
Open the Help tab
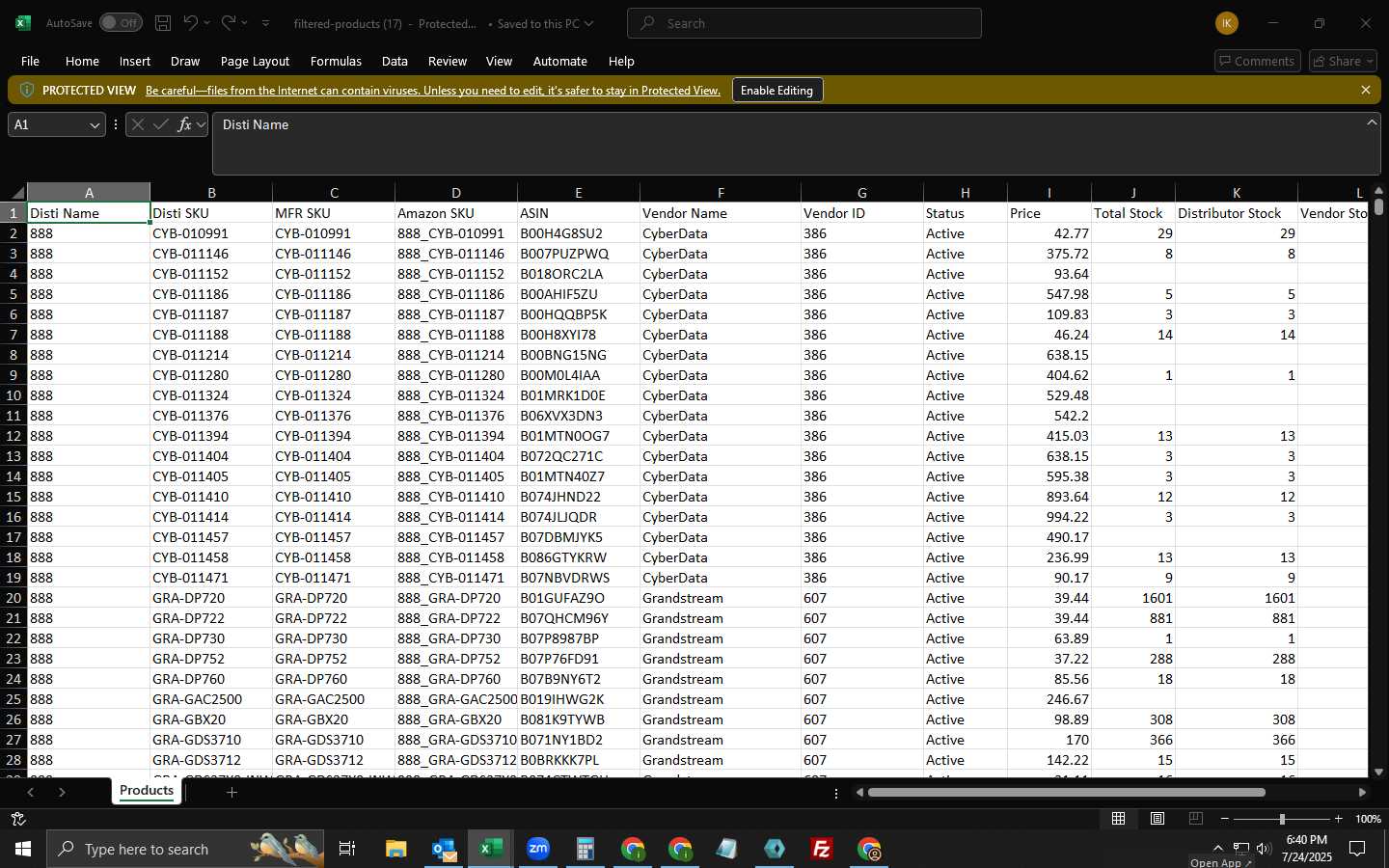(621, 61)
